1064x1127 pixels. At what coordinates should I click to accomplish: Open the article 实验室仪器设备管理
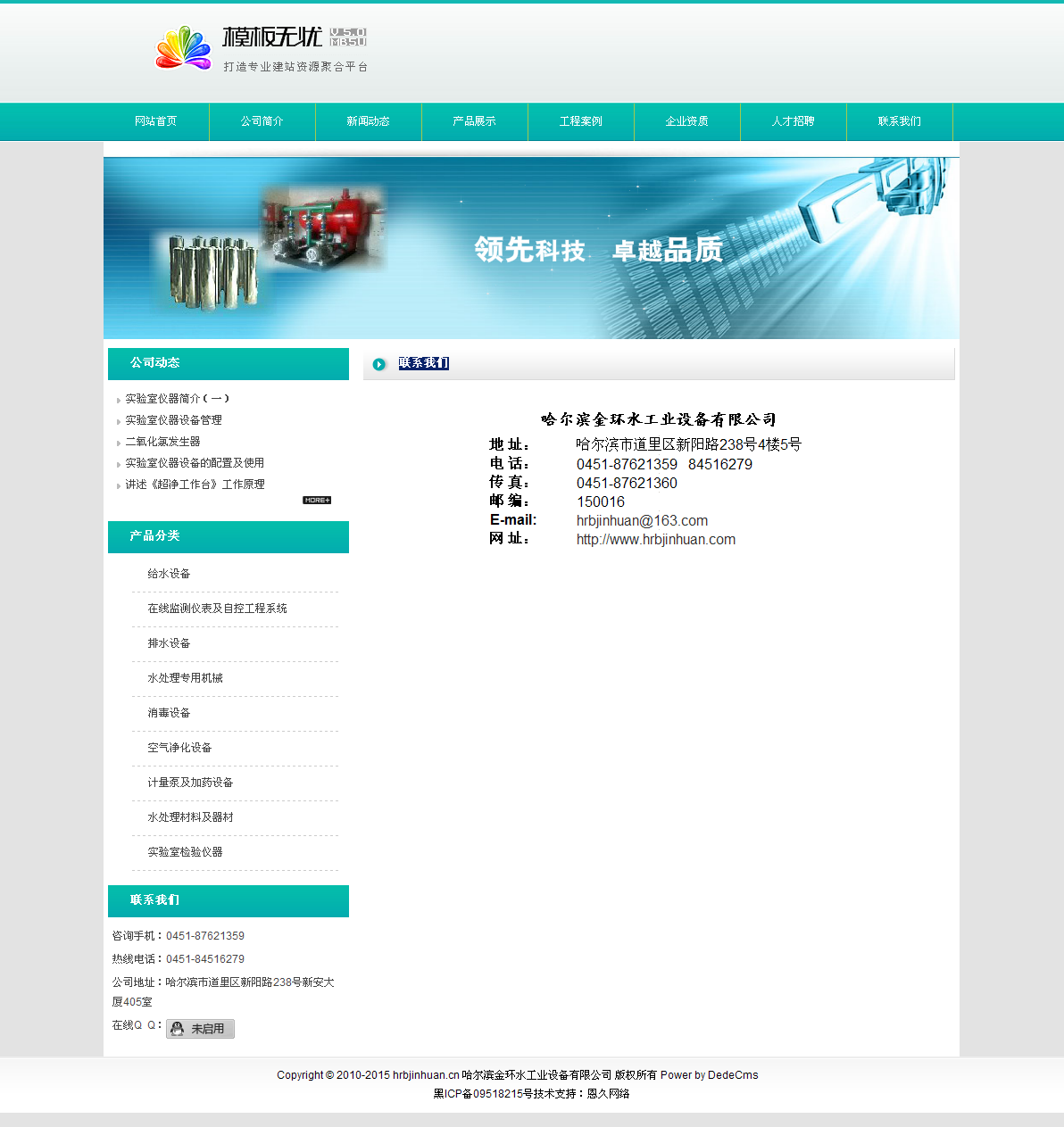173,420
